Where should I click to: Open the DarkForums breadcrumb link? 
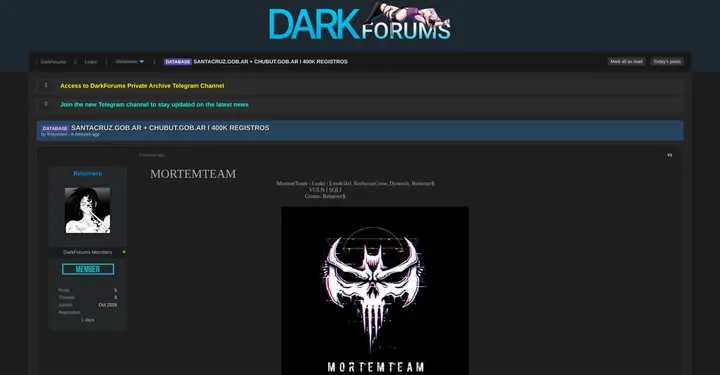[x=53, y=62]
